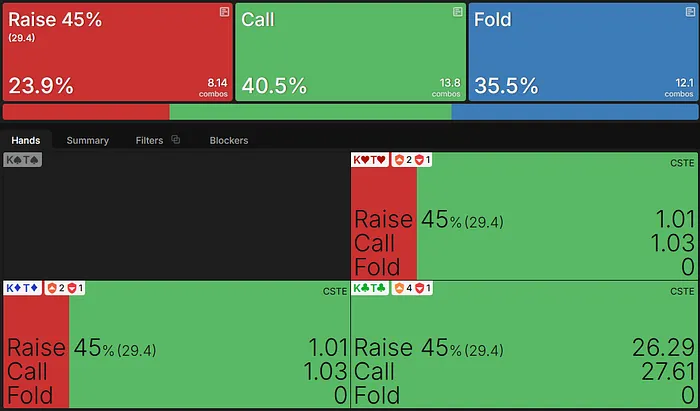700x411 pixels.
Task: Select the Hands tab
Action: tap(25, 140)
